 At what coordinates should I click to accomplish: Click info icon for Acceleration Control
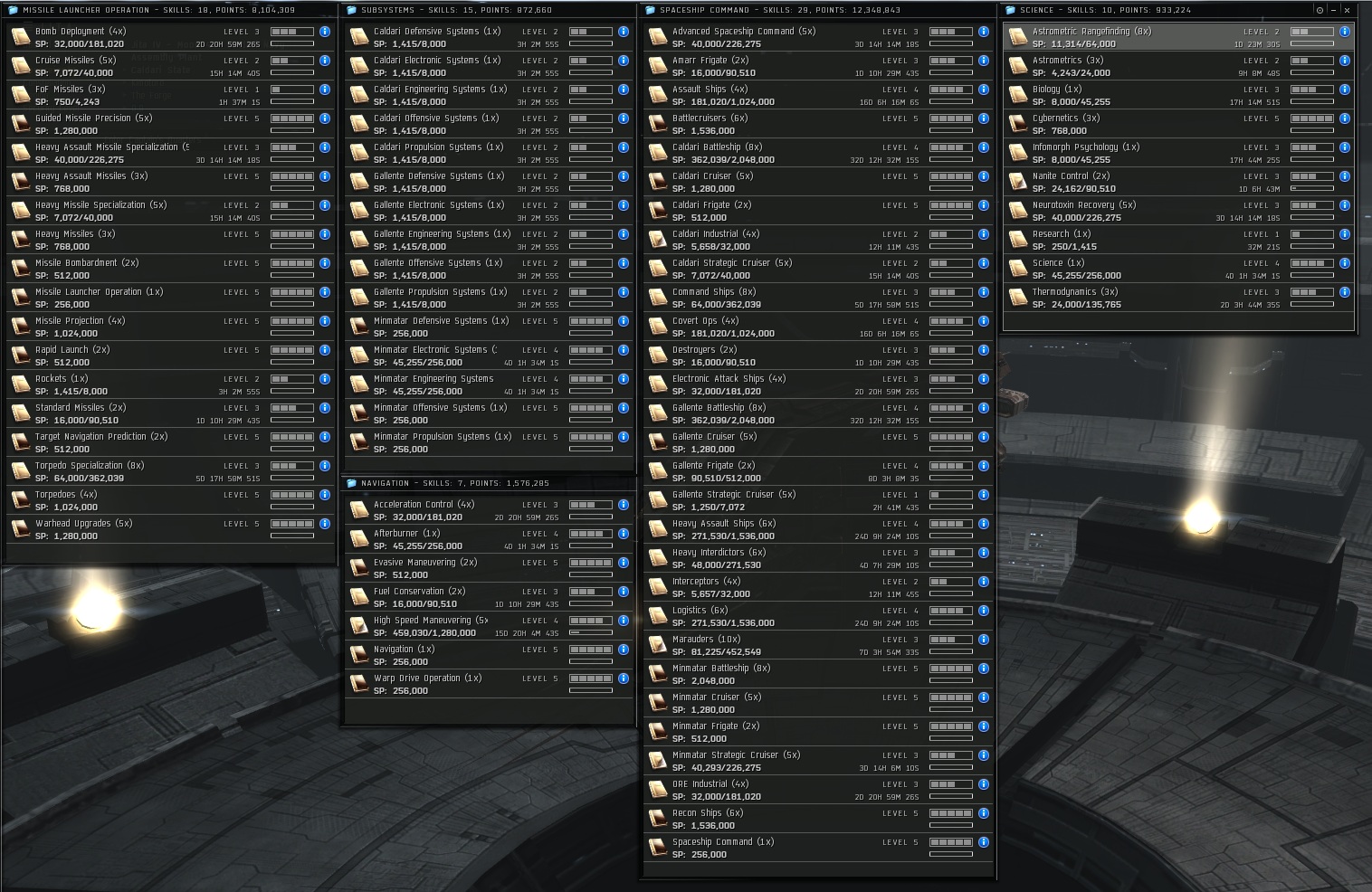[x=624, y=505]
